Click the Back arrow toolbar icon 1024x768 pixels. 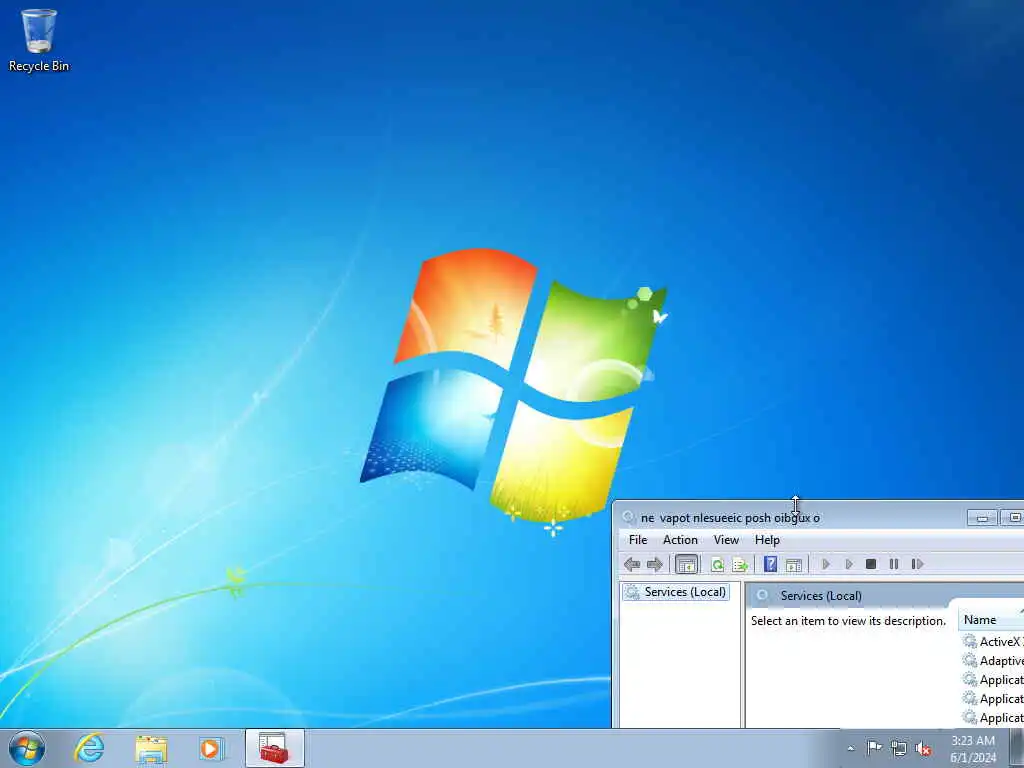click(x=632, y=564)
